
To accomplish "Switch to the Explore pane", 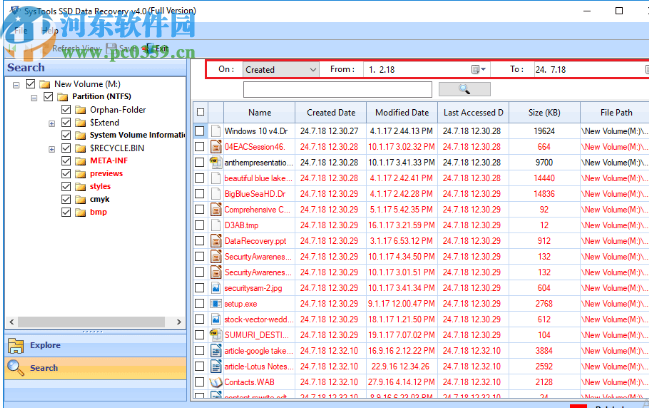I will [95, 345].
